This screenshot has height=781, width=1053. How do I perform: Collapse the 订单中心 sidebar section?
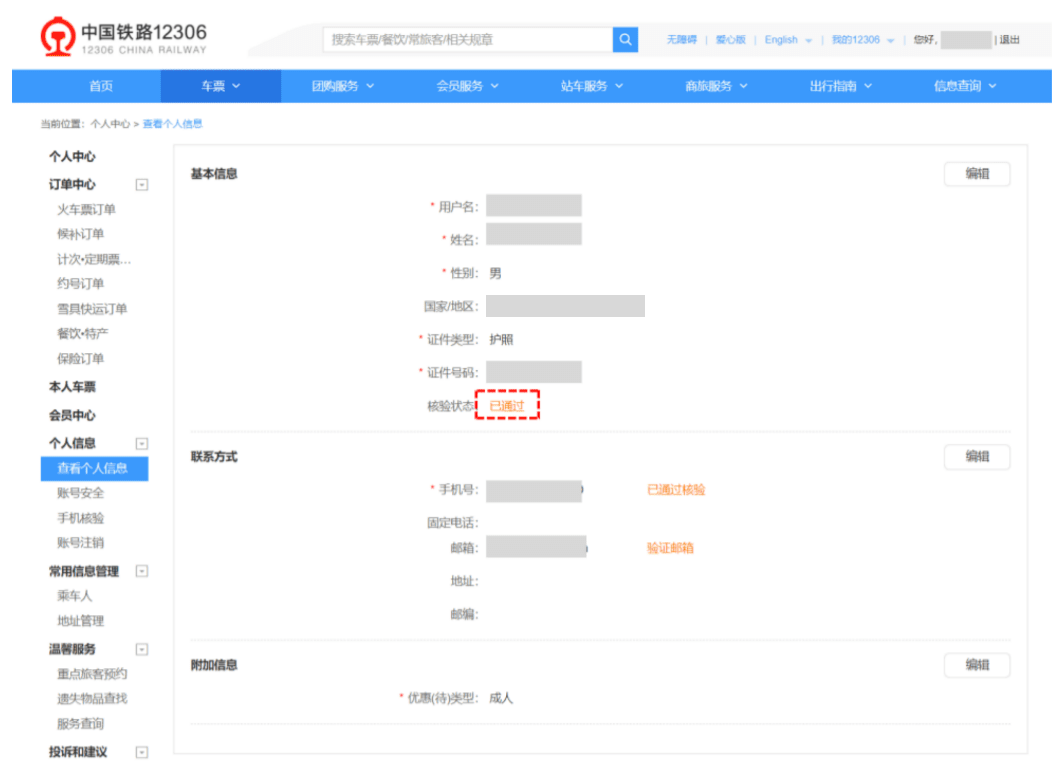(141, 185)
